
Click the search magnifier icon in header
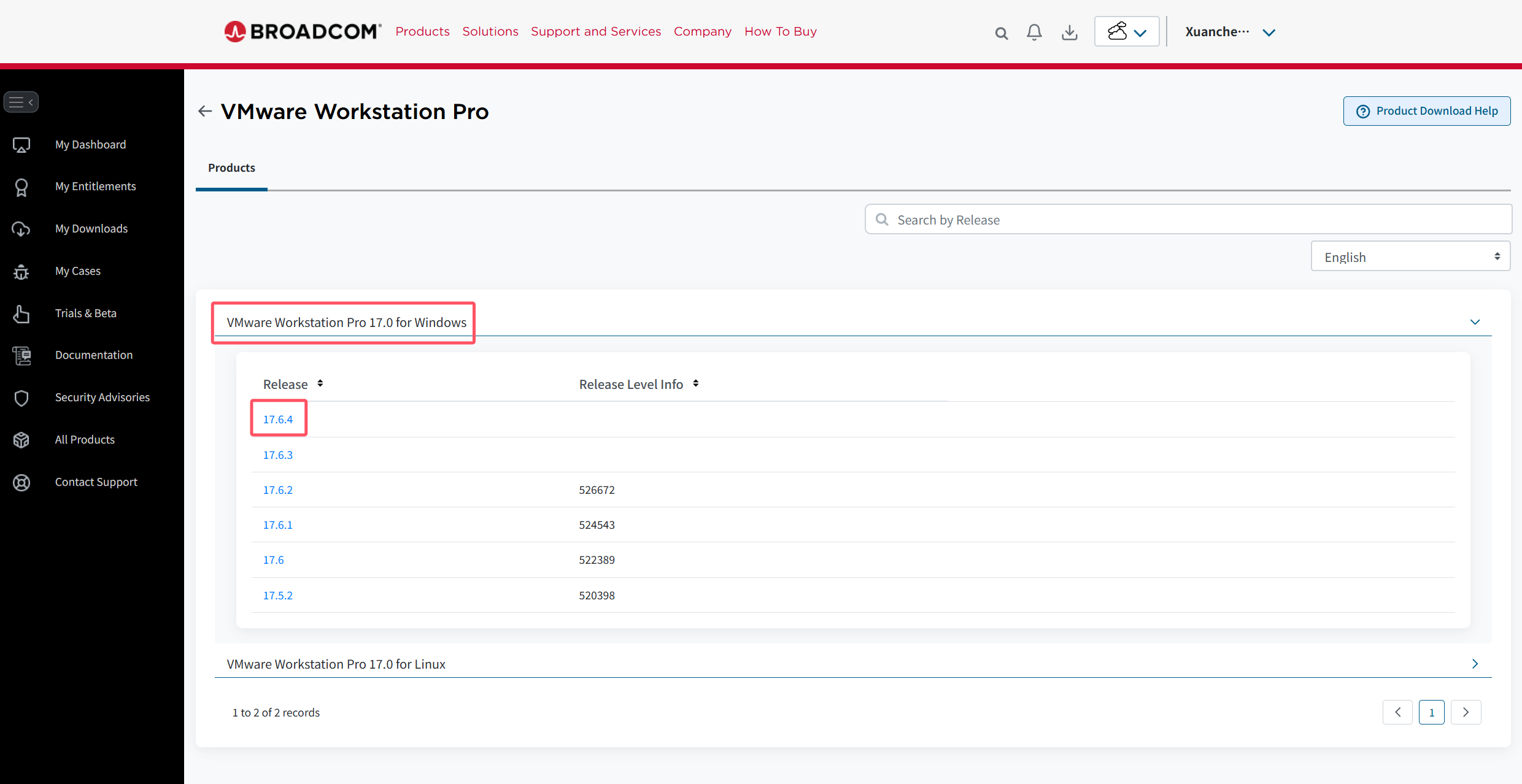[x=1001, y=33]
